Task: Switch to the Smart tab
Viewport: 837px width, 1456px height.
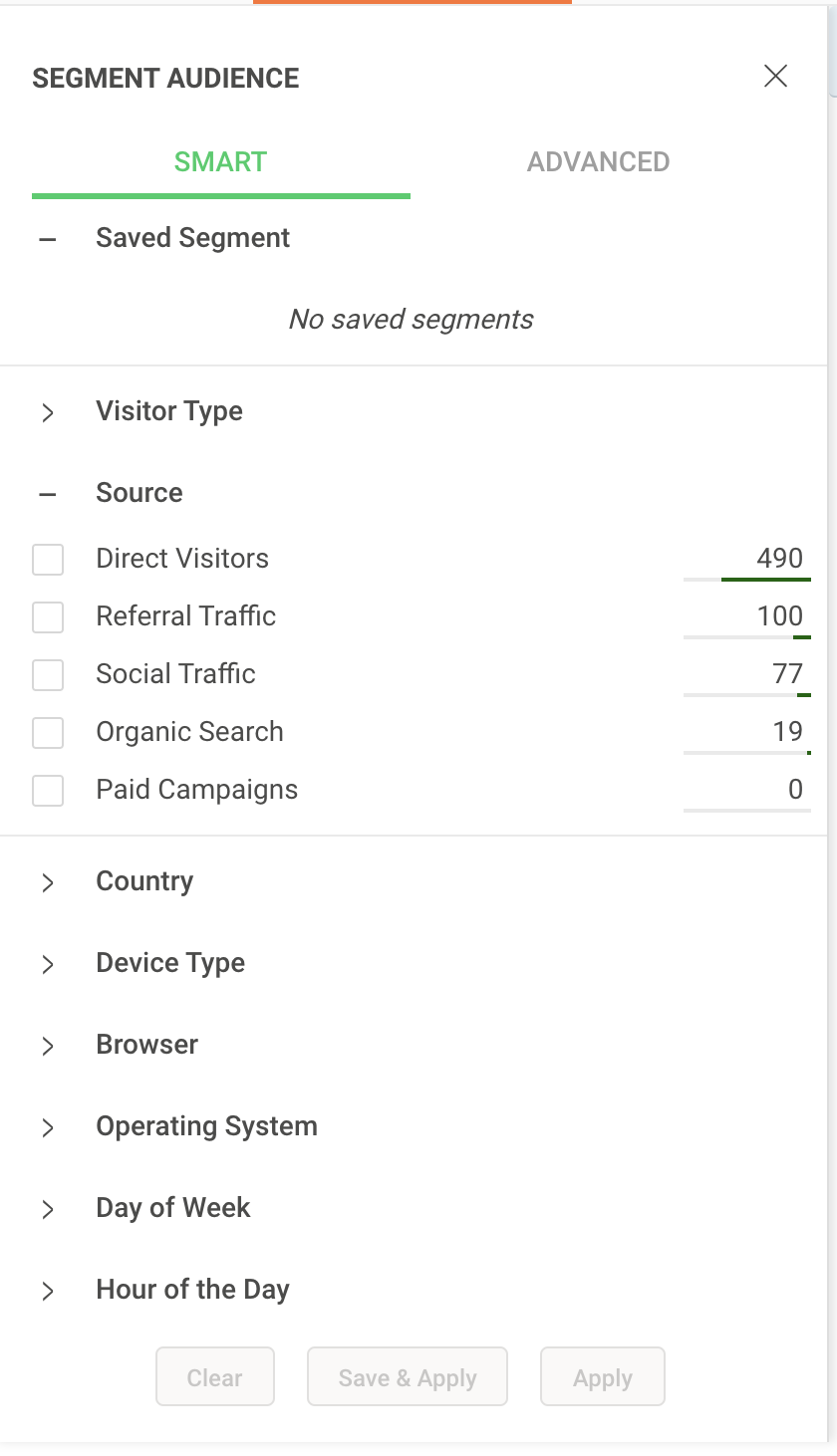Action: pos(220,162)
